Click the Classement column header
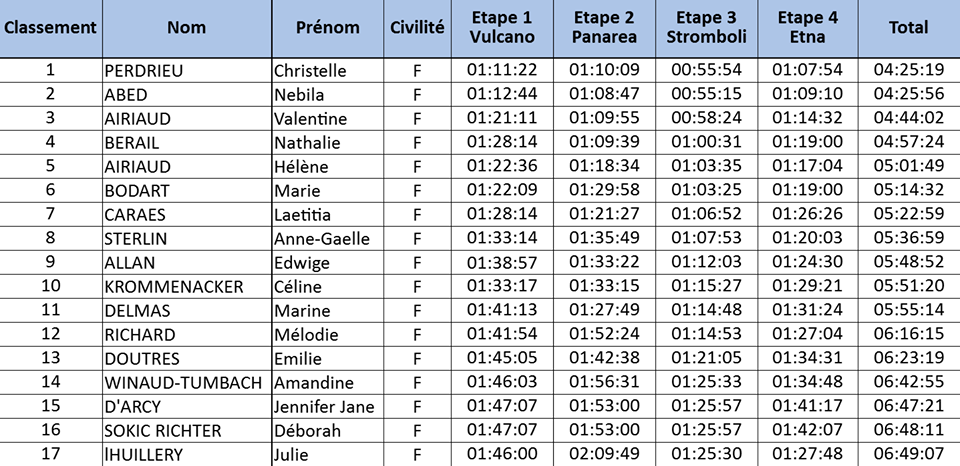This screenshot has width=960, height=466. [x=50, y=28]
